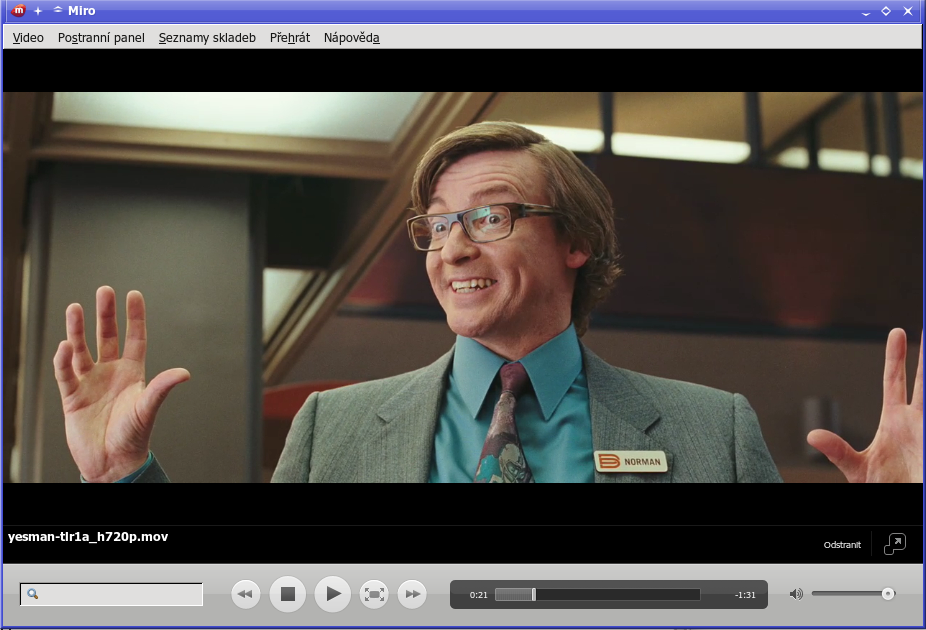This screenshot has width=926, height=630.
Task: Click the yesman-tlr1a_h720p.mov title
Action: click(88, 537)
